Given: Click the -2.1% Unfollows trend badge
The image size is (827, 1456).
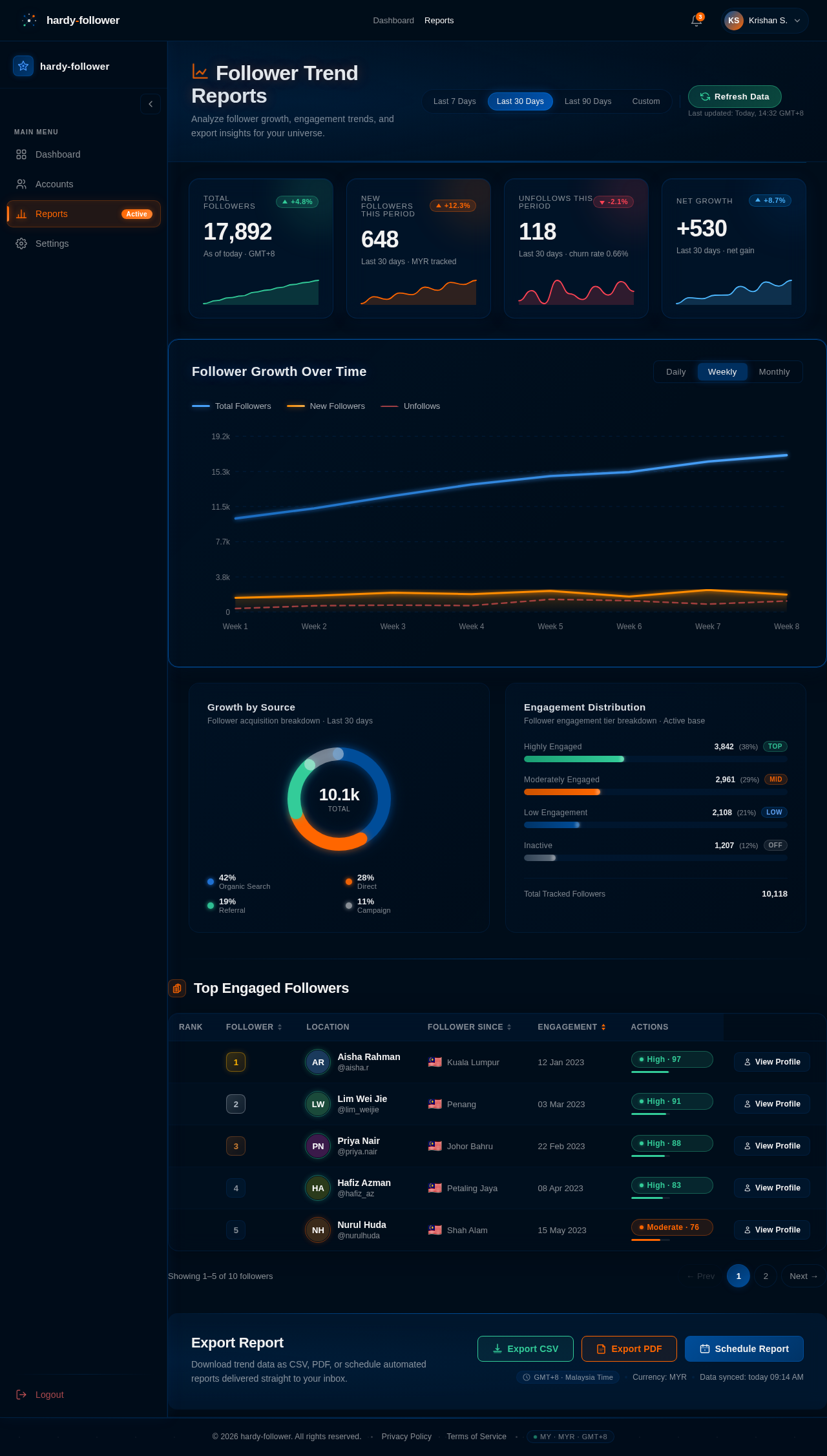Looking at the screenshot, I should (x=614, y=202).
